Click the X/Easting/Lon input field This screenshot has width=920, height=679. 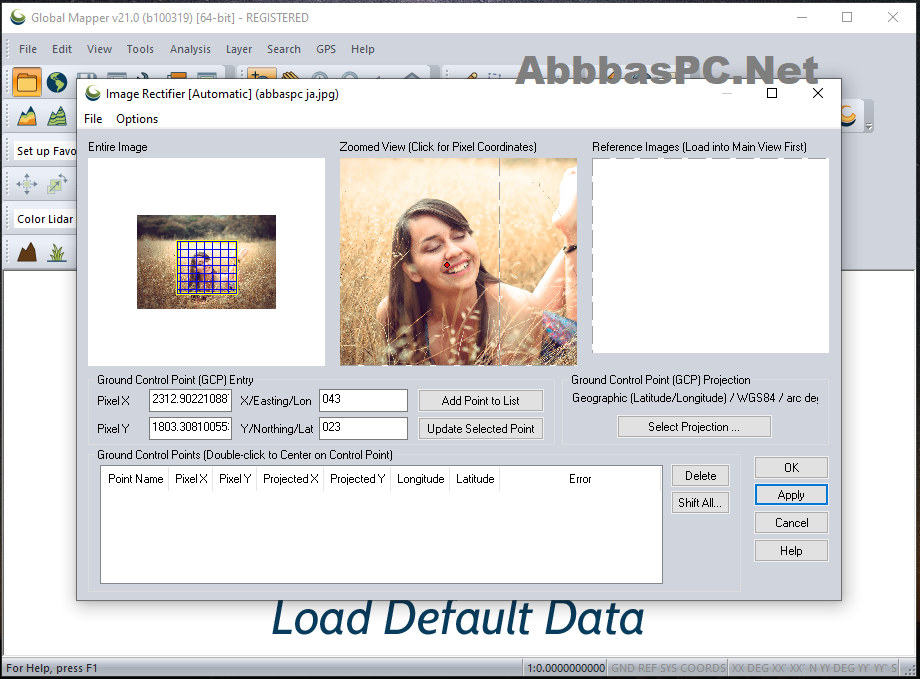coord(363,400)
